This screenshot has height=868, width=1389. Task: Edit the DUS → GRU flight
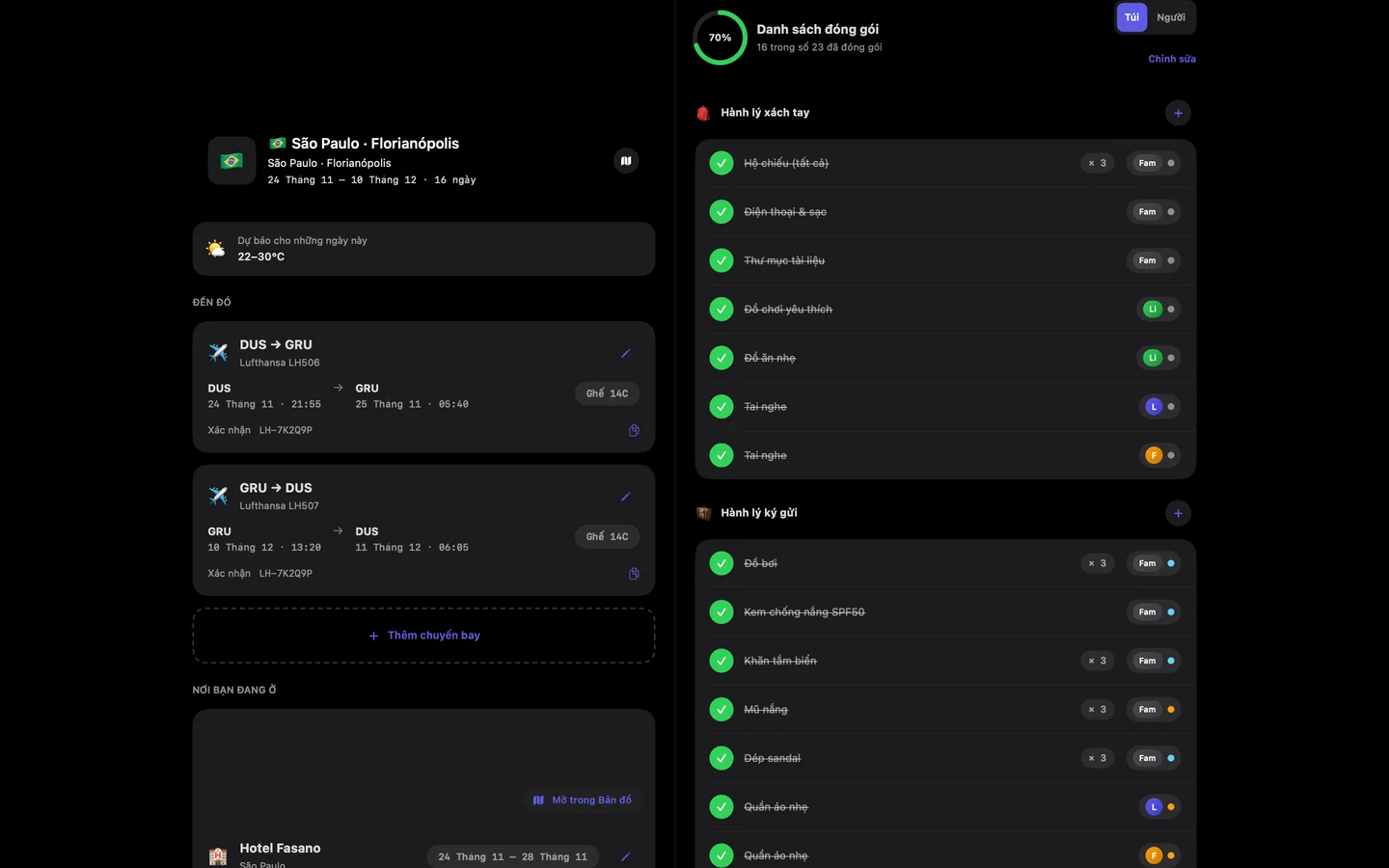click(625, 353)
